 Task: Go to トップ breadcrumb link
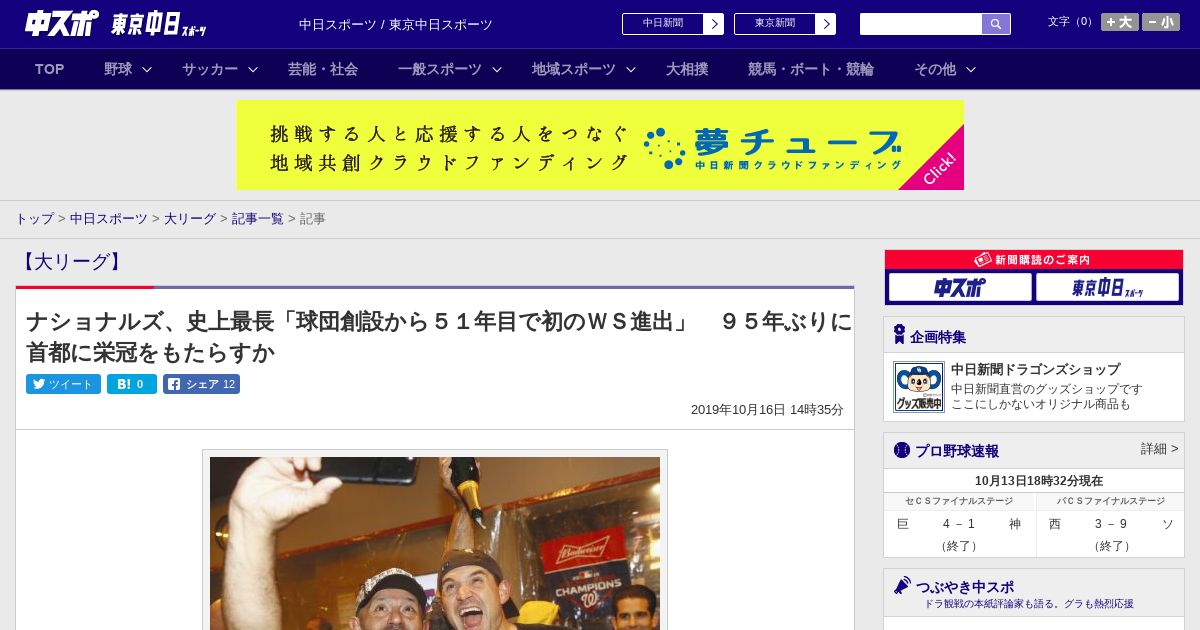pos(34,218)
